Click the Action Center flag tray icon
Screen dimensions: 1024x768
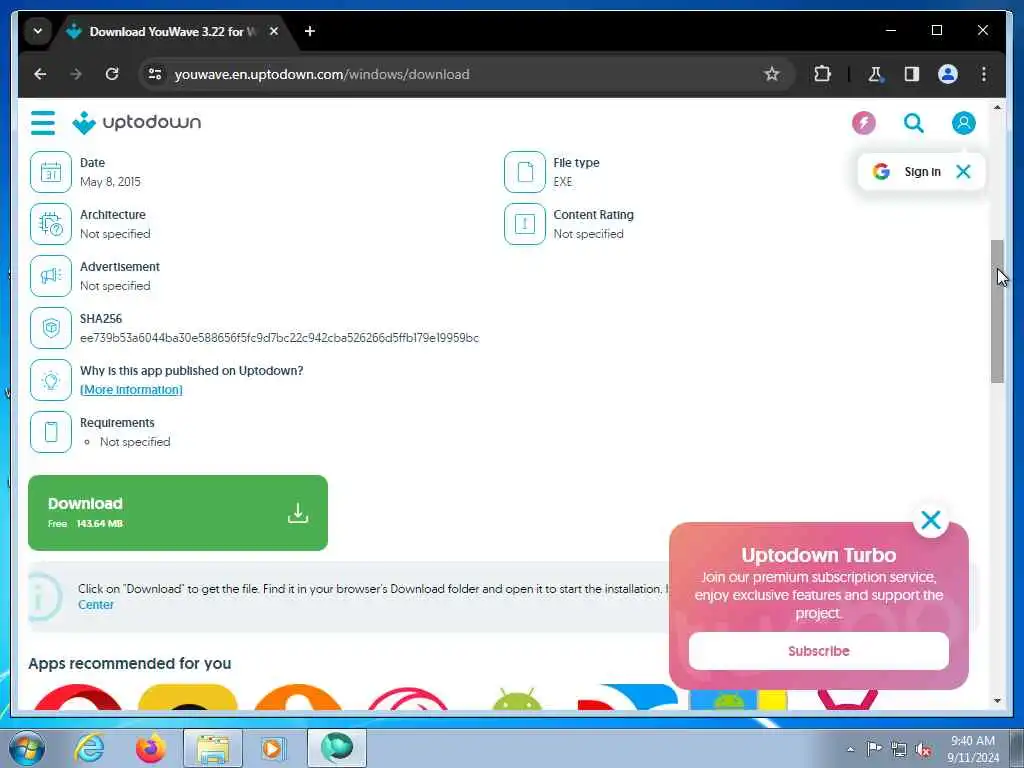click(x=874, y=749)
